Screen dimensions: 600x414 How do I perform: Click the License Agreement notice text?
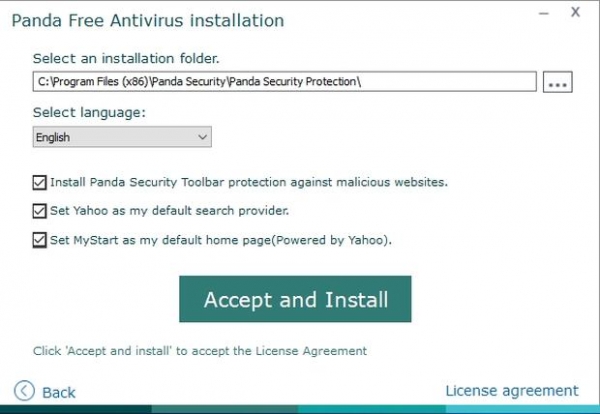(200, 351)
